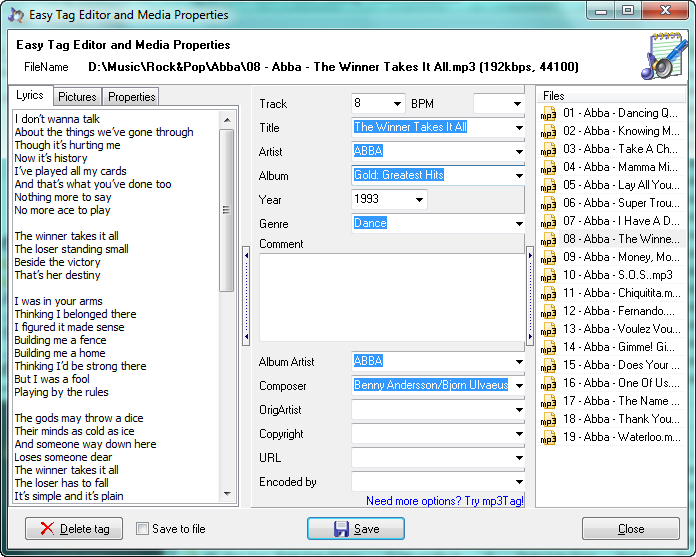Switch to the Properties tab
This screenshot has width=696, height=557.
(131, 96)
